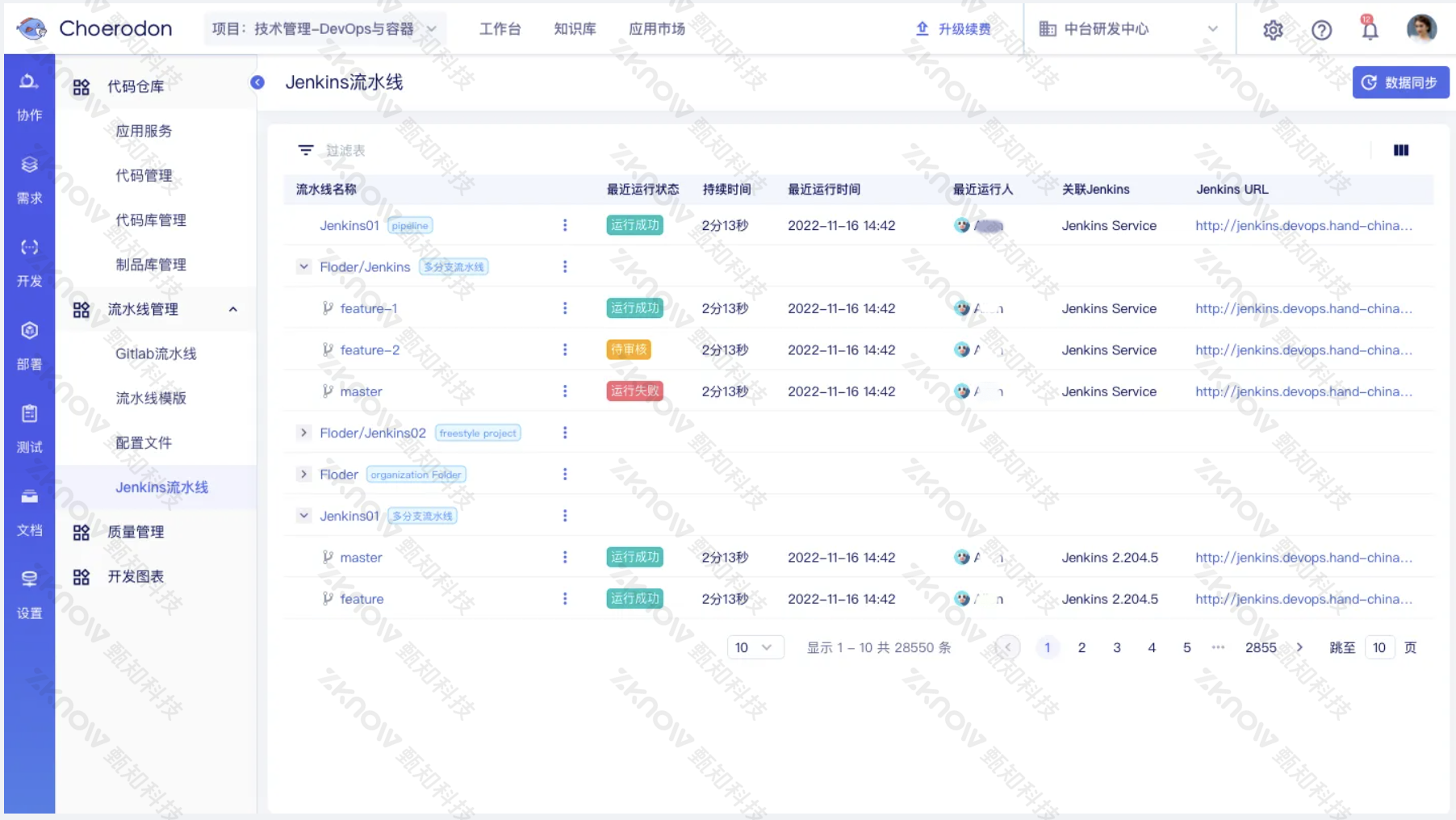Screen dimensions: 1456x820
Task: Select 配置文件 in the side menu
Action: tap(144, 442)
